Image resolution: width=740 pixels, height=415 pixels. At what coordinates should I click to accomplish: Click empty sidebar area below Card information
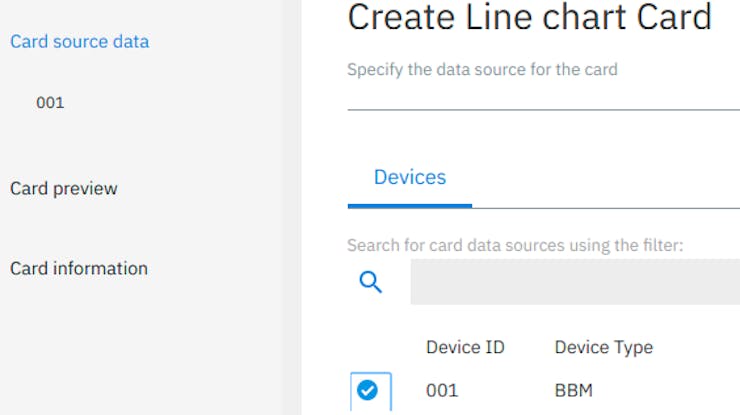[x=142, y=349]
